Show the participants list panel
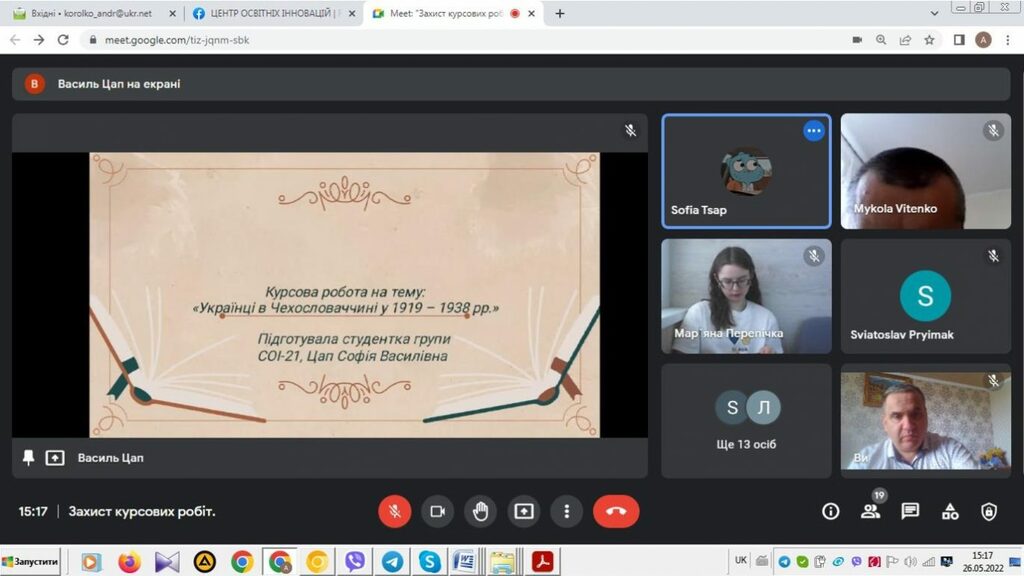The width and height of the screenshot is (1024, 576). click(x=870, y=511)
